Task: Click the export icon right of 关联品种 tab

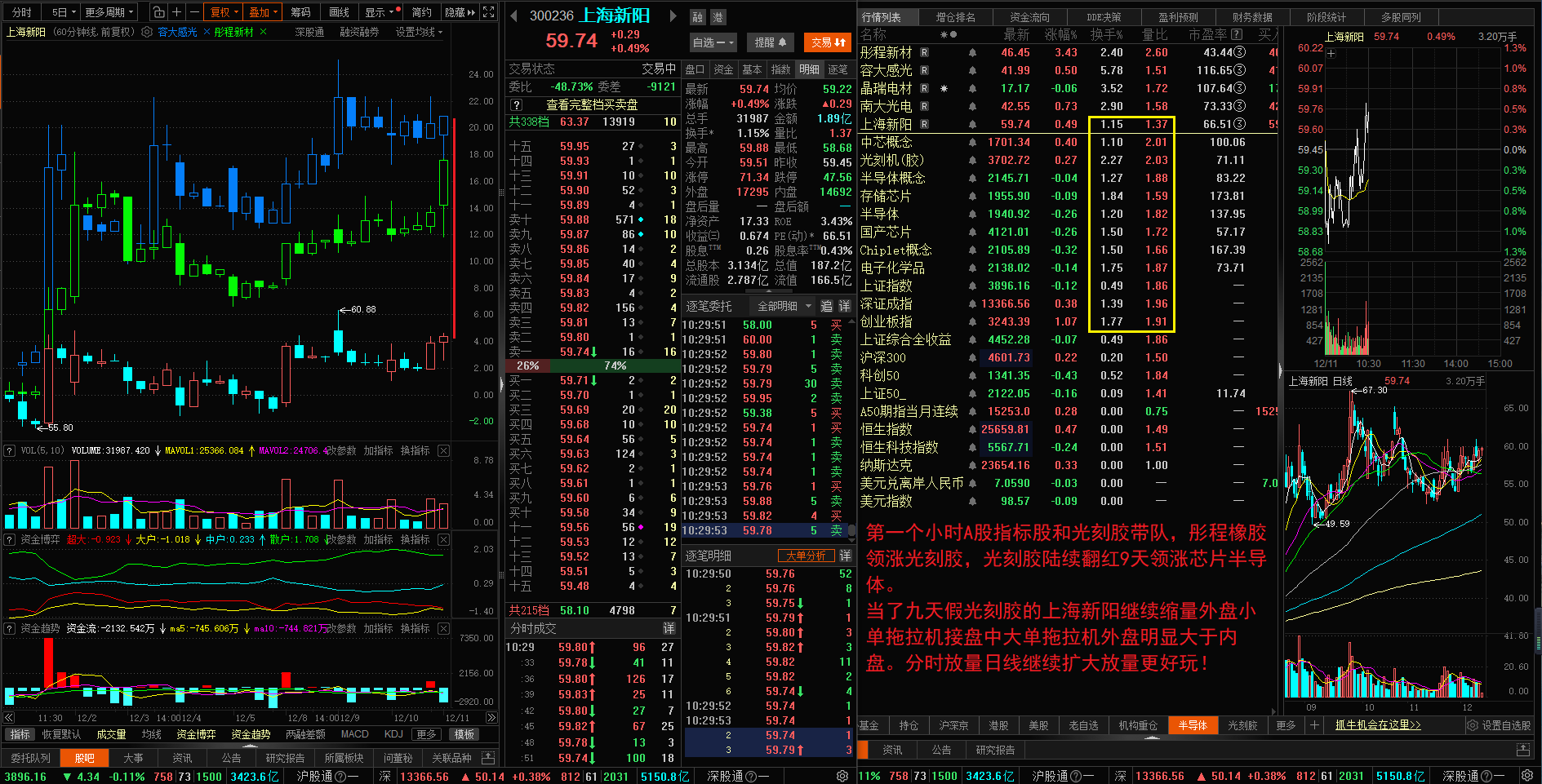Action: 488,758
